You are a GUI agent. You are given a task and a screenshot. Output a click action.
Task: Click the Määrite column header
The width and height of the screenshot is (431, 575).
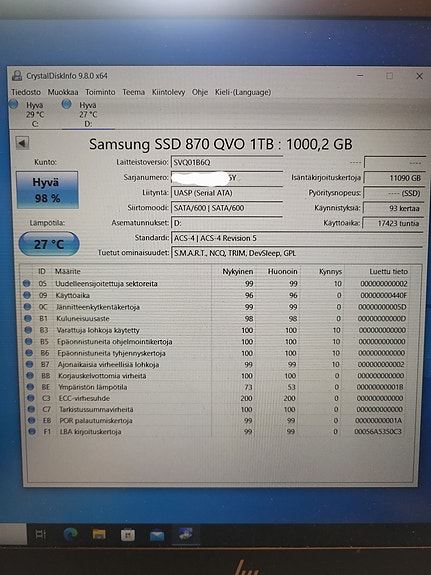pyautogui.click(x=67, y=271)
